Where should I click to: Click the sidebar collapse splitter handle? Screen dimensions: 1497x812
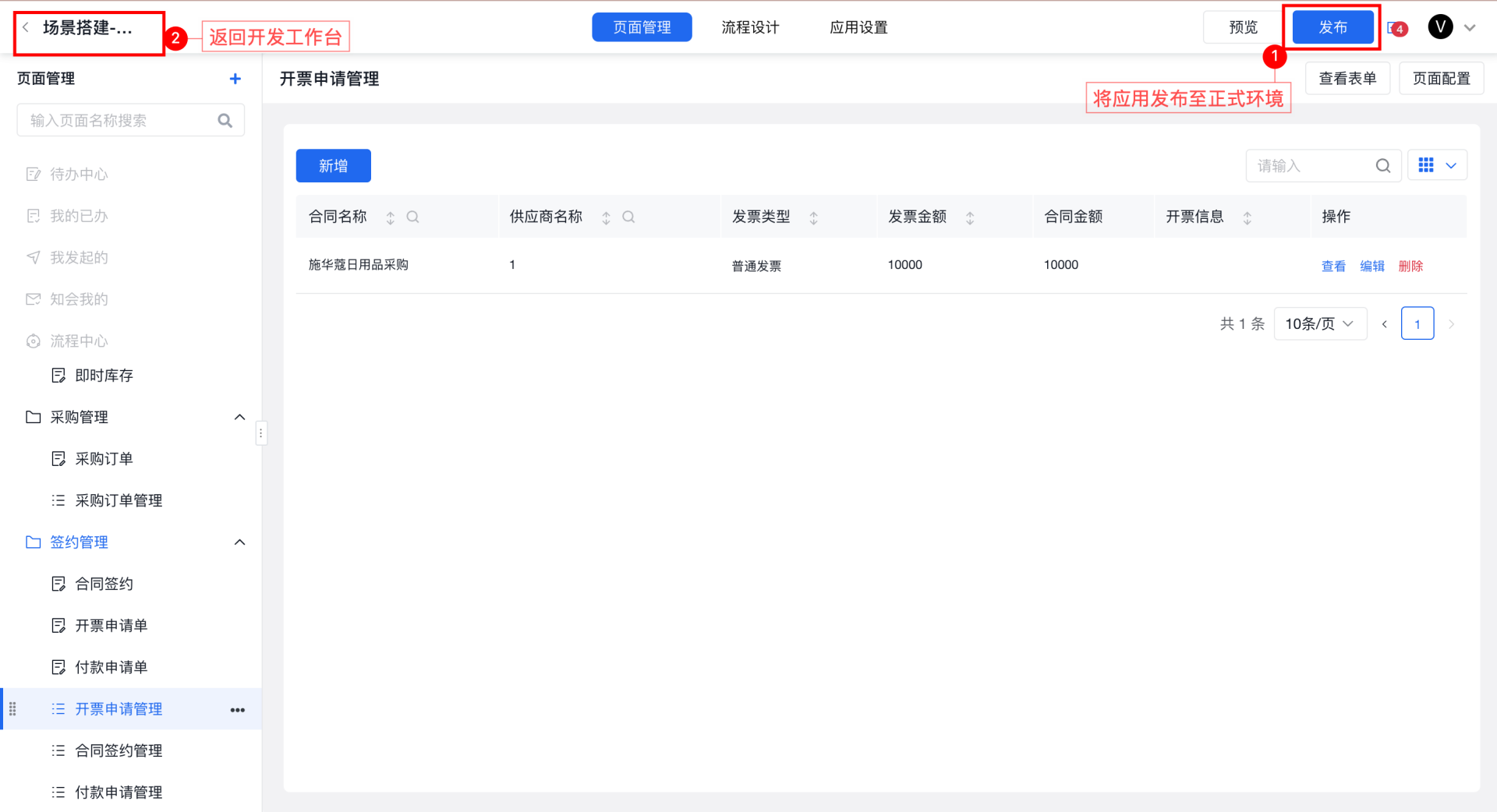coord(261,432)
